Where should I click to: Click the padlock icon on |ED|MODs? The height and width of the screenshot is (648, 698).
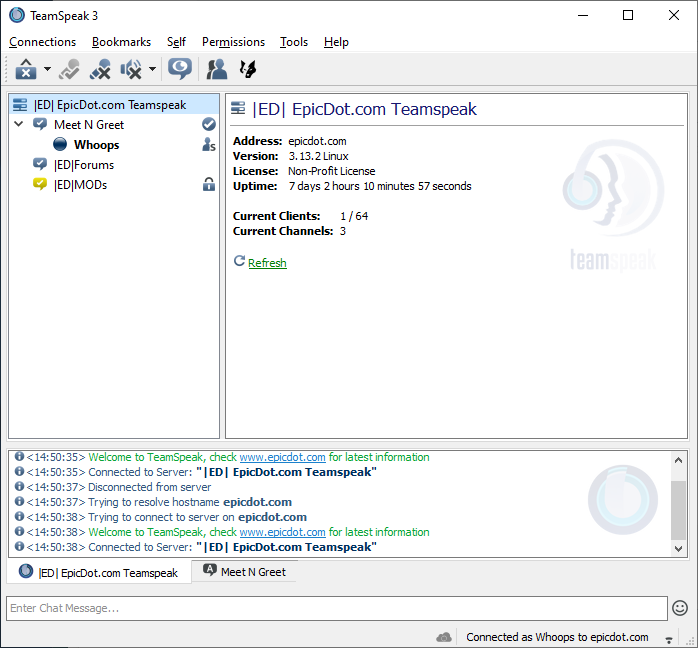coord(209,184)
